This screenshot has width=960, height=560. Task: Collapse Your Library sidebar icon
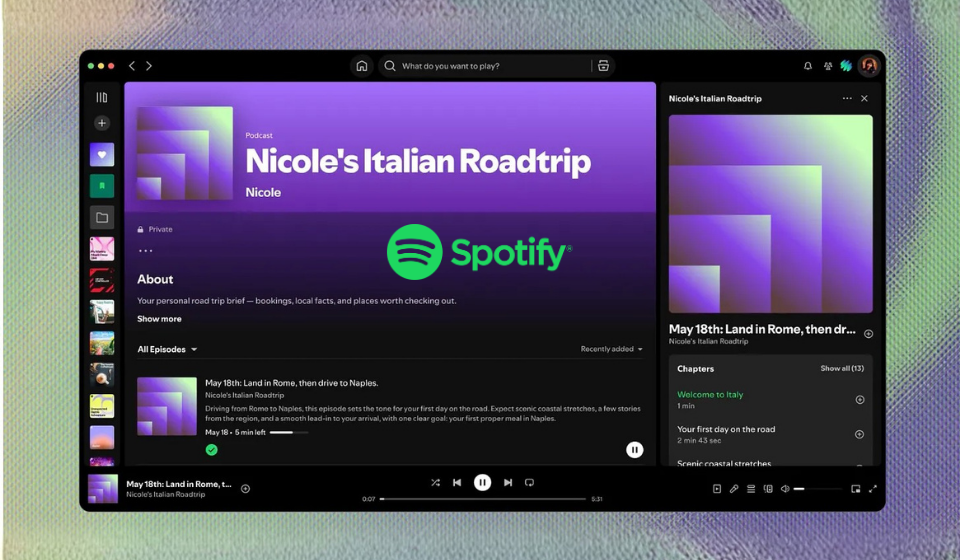102,97
